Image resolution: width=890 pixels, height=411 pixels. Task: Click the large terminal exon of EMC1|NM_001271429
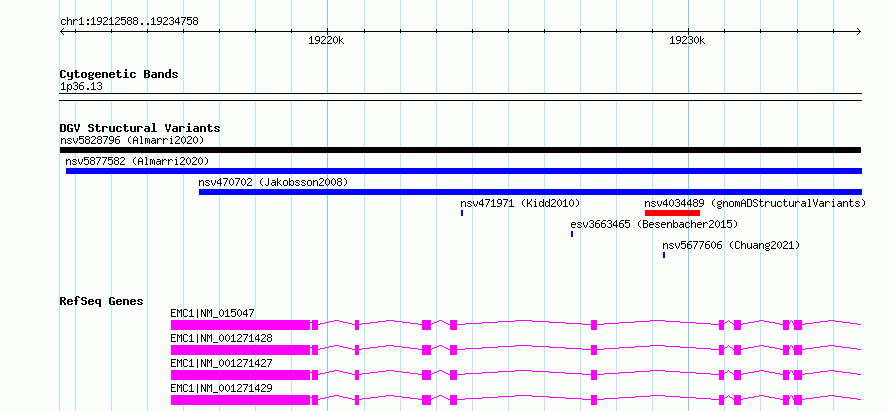(x=241, y=400)
